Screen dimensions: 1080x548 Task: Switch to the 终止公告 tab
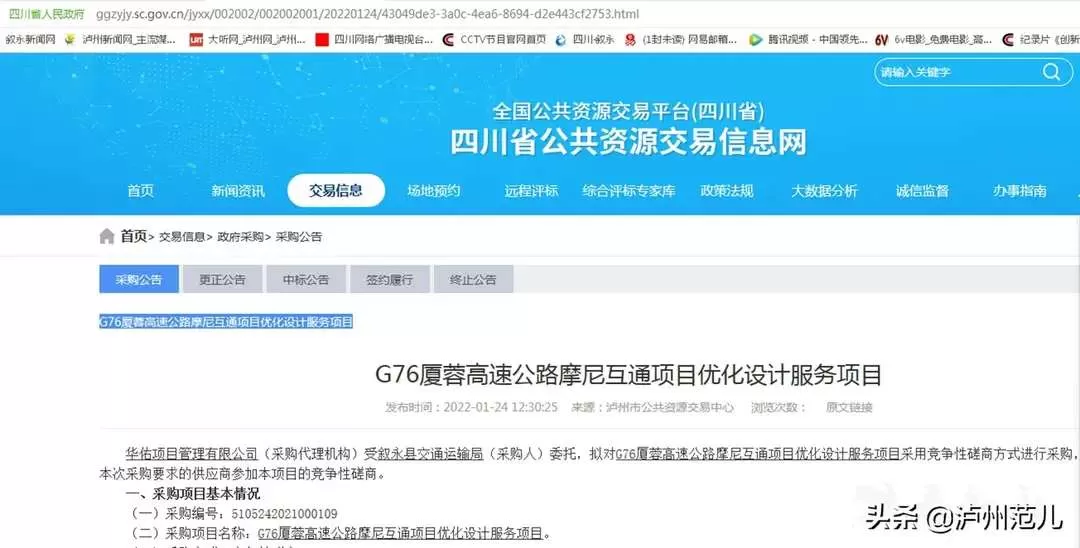tap(473, 280)
